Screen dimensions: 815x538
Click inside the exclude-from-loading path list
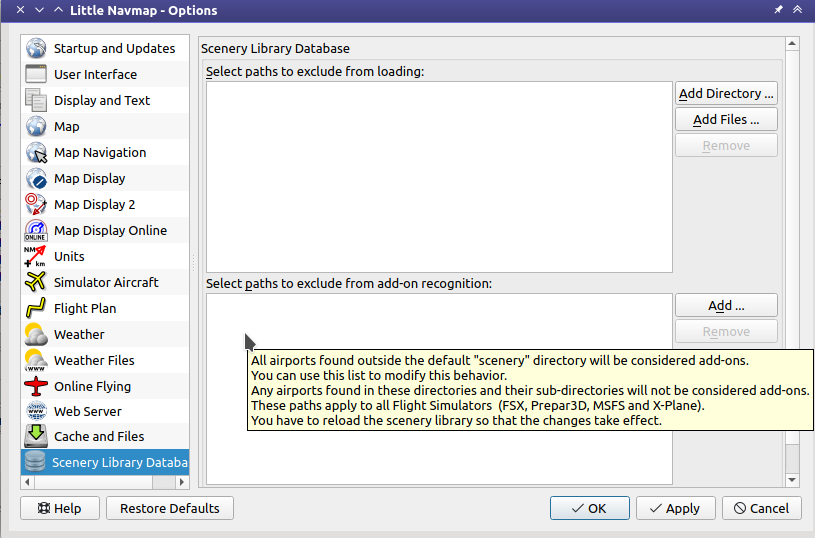pos(439,177)
